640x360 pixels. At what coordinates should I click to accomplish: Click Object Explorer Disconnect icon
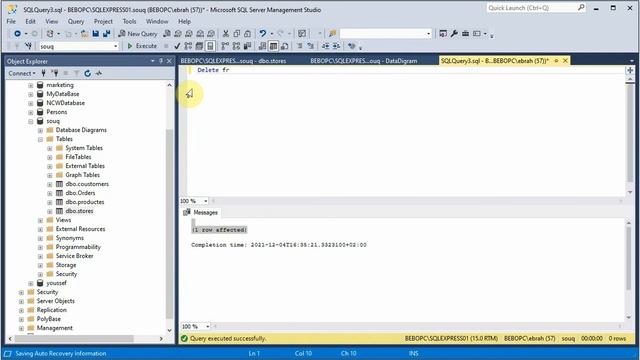55,73
